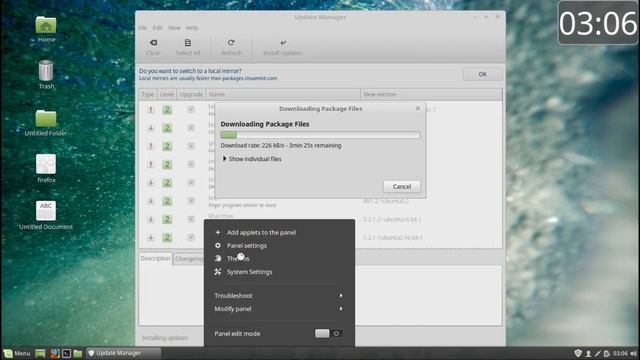
Task: Expand the Troubleshoot submenu
Action: point(278,296)
